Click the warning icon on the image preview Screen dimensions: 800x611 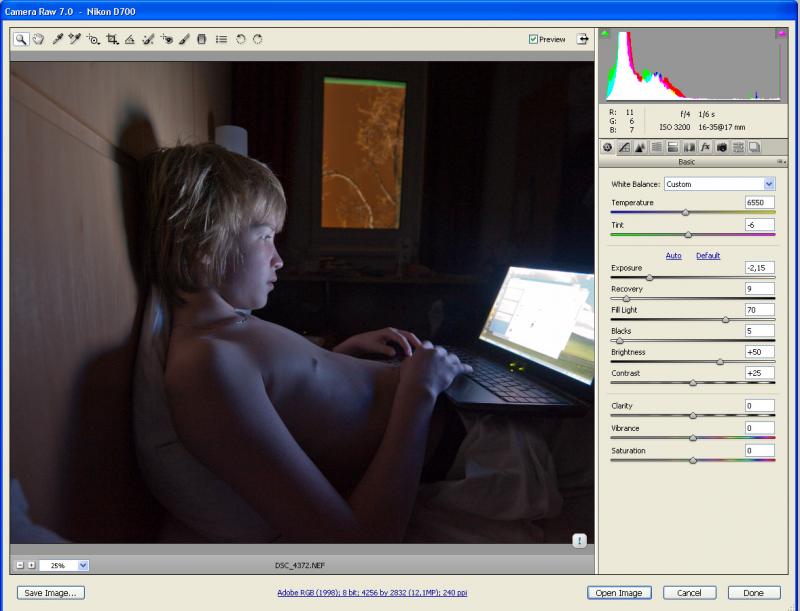coord(579,541)
